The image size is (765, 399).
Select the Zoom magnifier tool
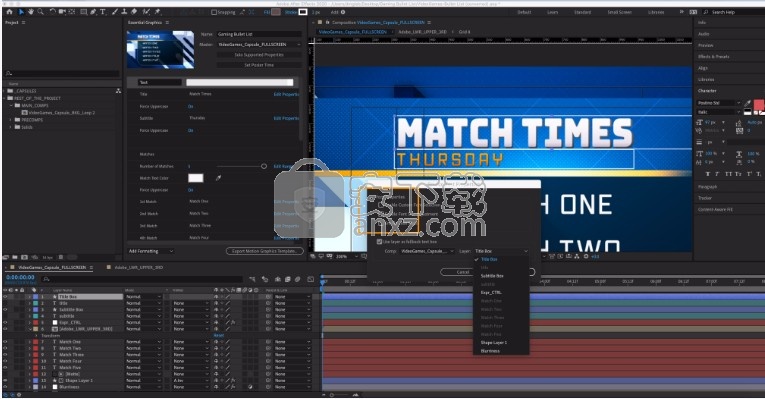point(40,12)
